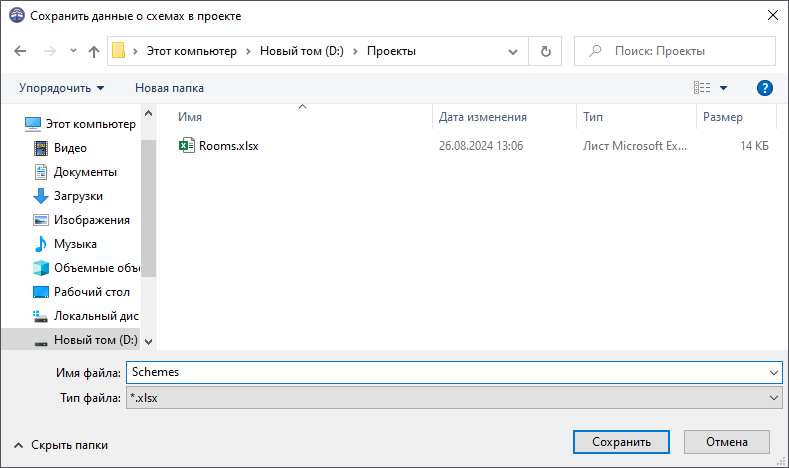Click the 'Отмена' button
The image size is (789, 468).
click(x=727, y=442)
